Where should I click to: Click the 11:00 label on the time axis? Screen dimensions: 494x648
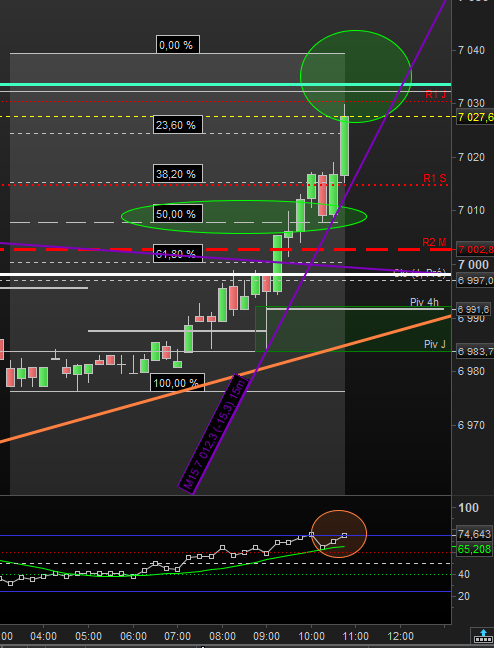pyautogui.click(x=356, y=635)
